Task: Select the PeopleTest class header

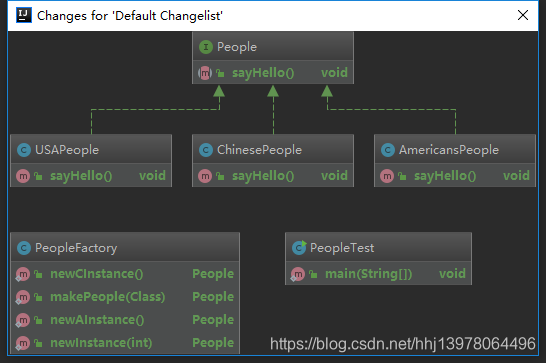Action: point(379,247)
